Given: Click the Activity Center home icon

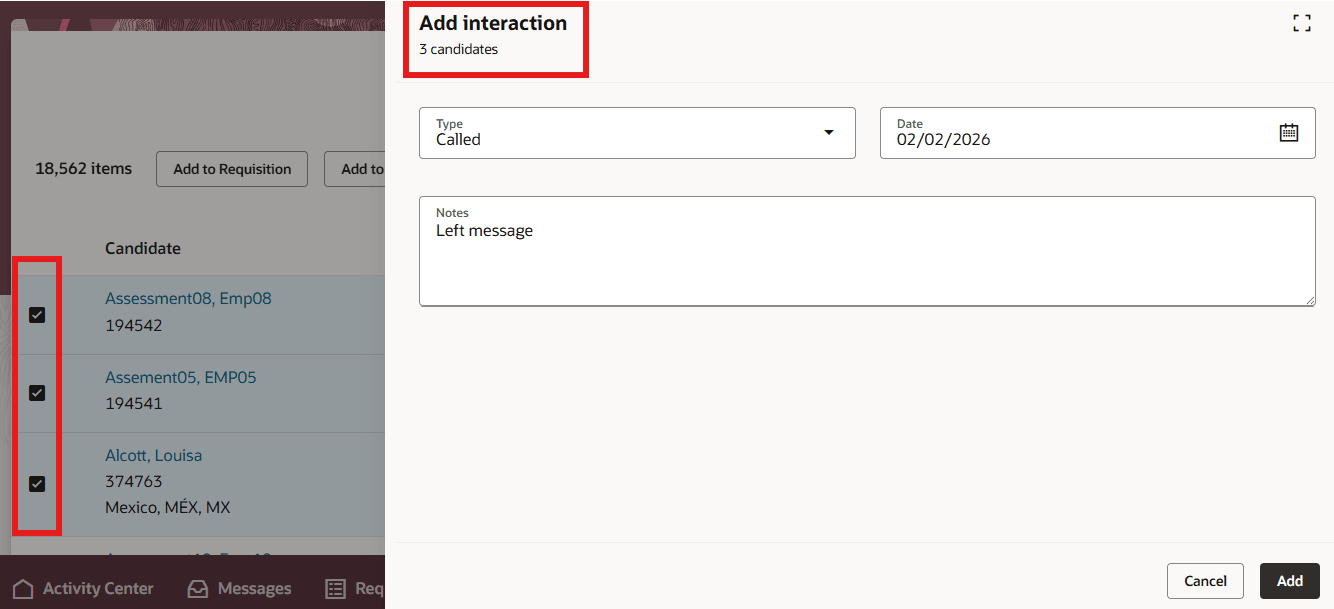Looking at the screenshot, I should pyautogui.click(x=24, y=588).
